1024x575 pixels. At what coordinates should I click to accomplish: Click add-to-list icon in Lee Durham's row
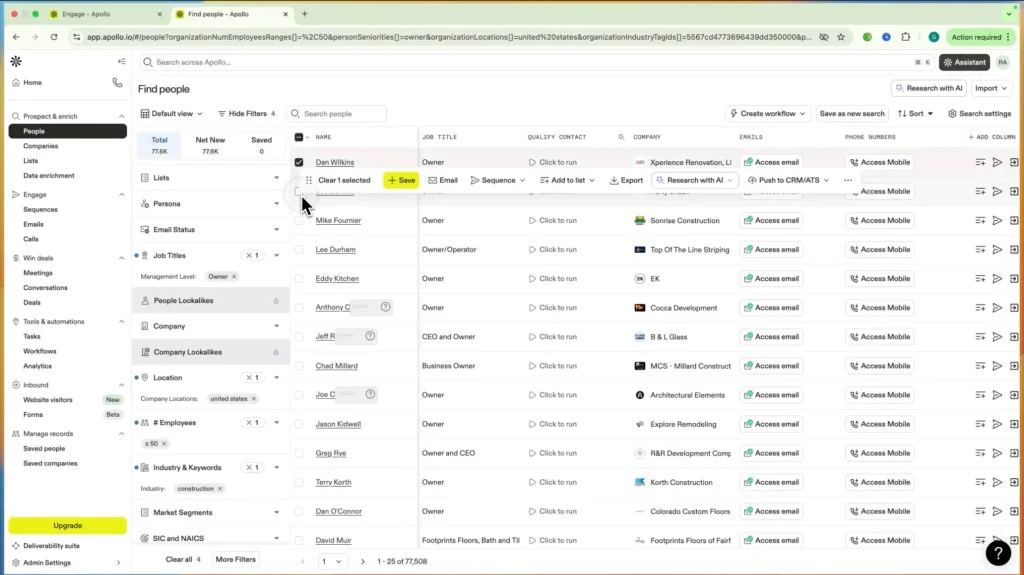pyautogui.click(x=980, y=250)
